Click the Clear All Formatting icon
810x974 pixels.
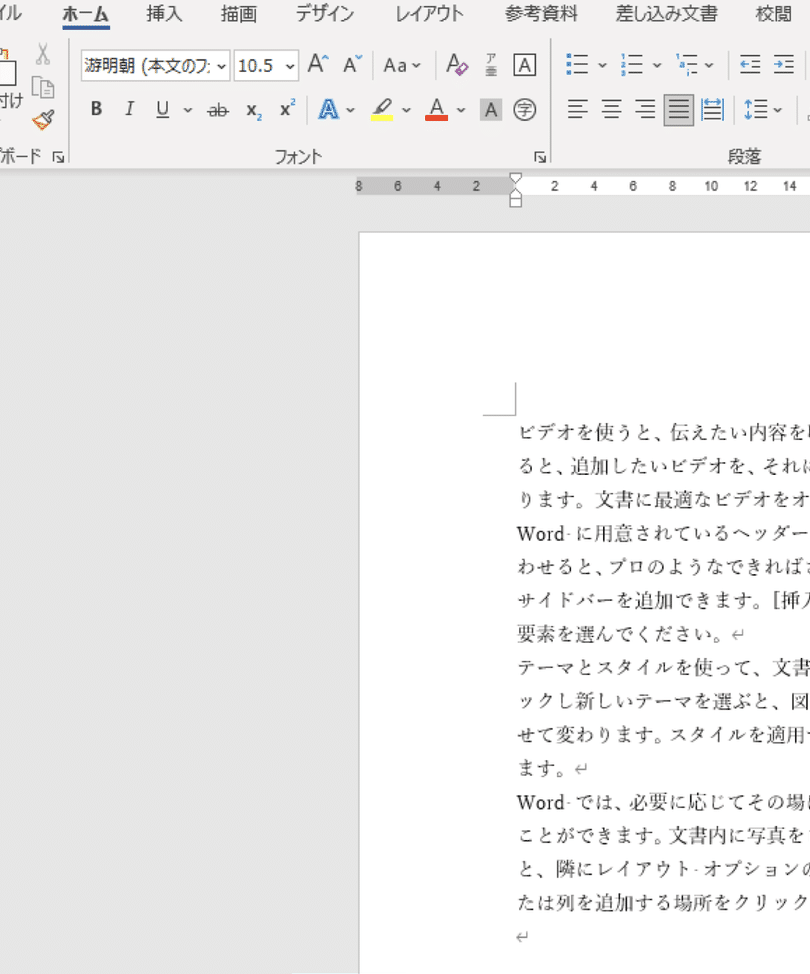[457, 66]
